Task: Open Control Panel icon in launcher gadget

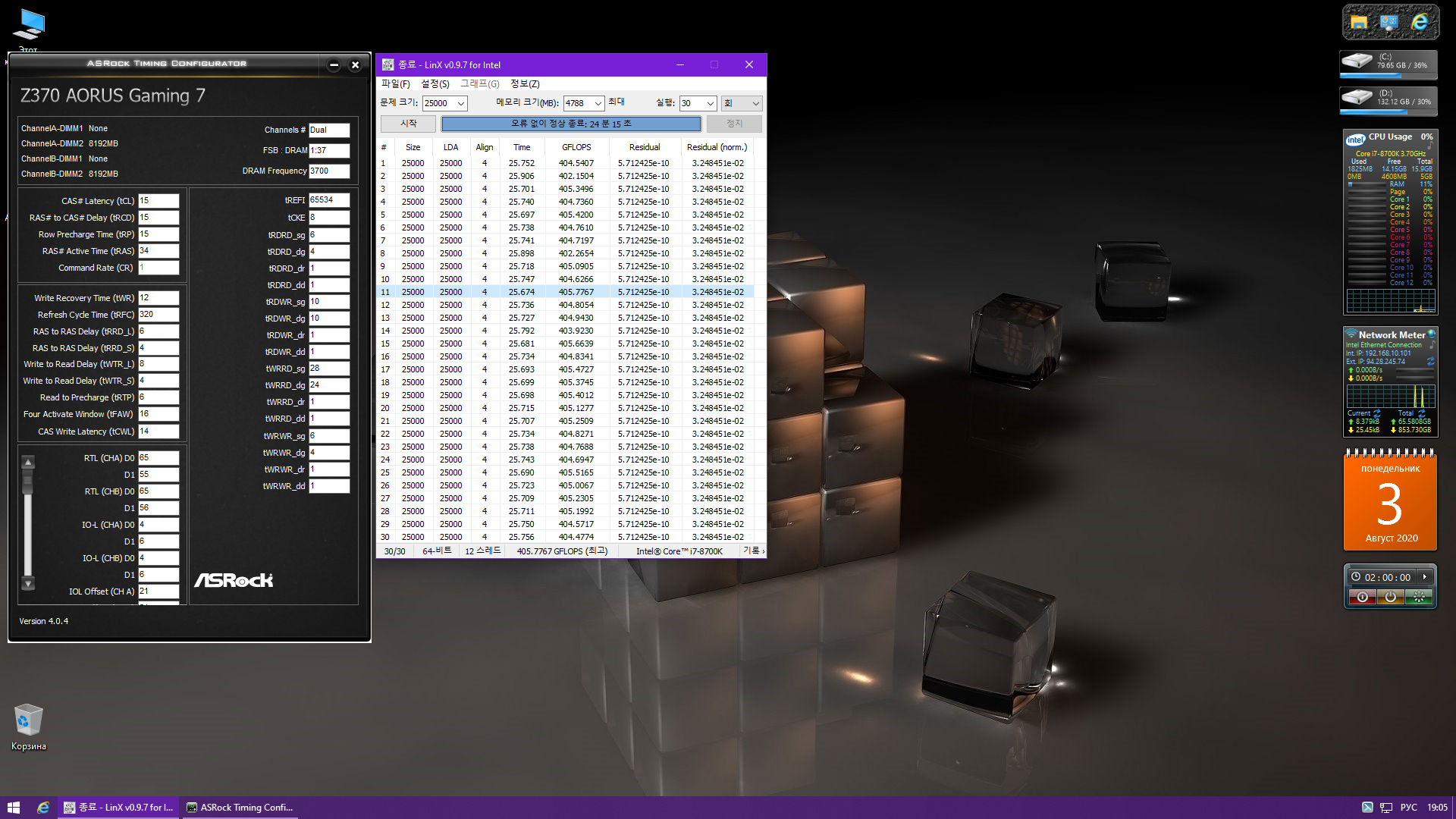Action: [x=1389, y=23]
